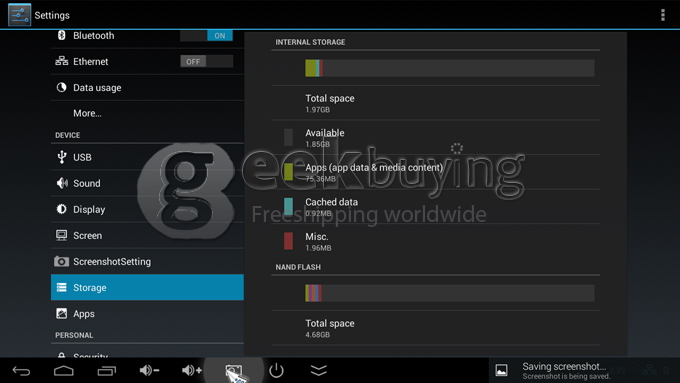This screenshot has height=383, width=680.
Task: Raise volume with the speaker plus icon
Action: [x=192, y=370]
